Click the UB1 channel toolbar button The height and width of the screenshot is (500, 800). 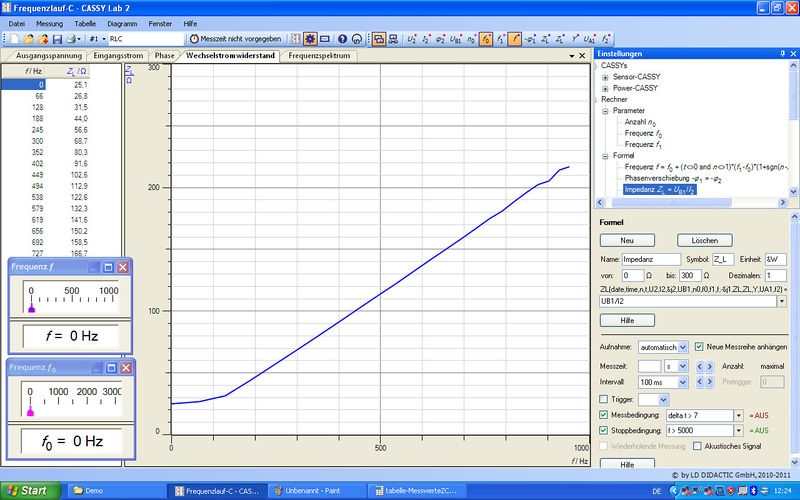click(456, 39)
